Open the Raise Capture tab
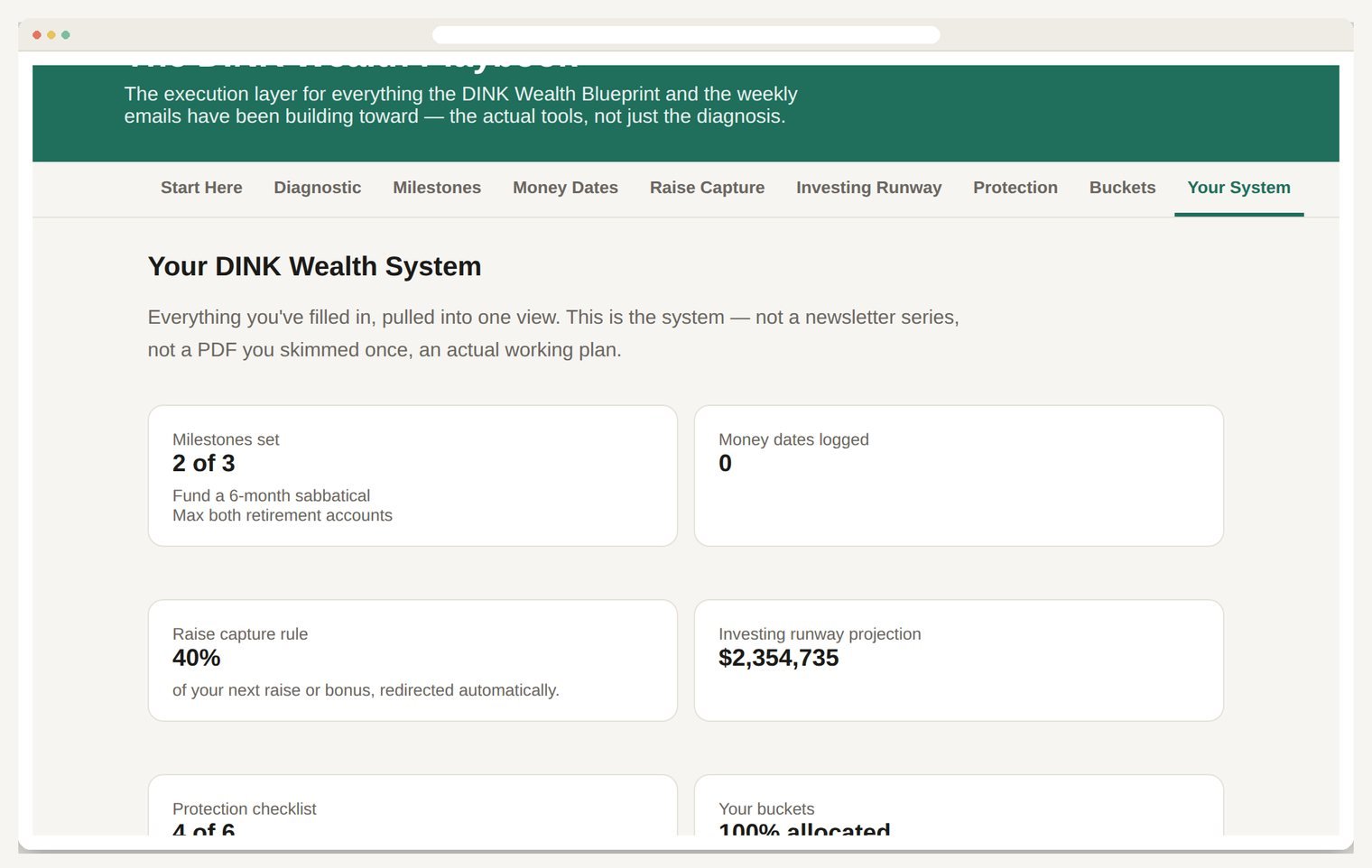 pos(707,188)
